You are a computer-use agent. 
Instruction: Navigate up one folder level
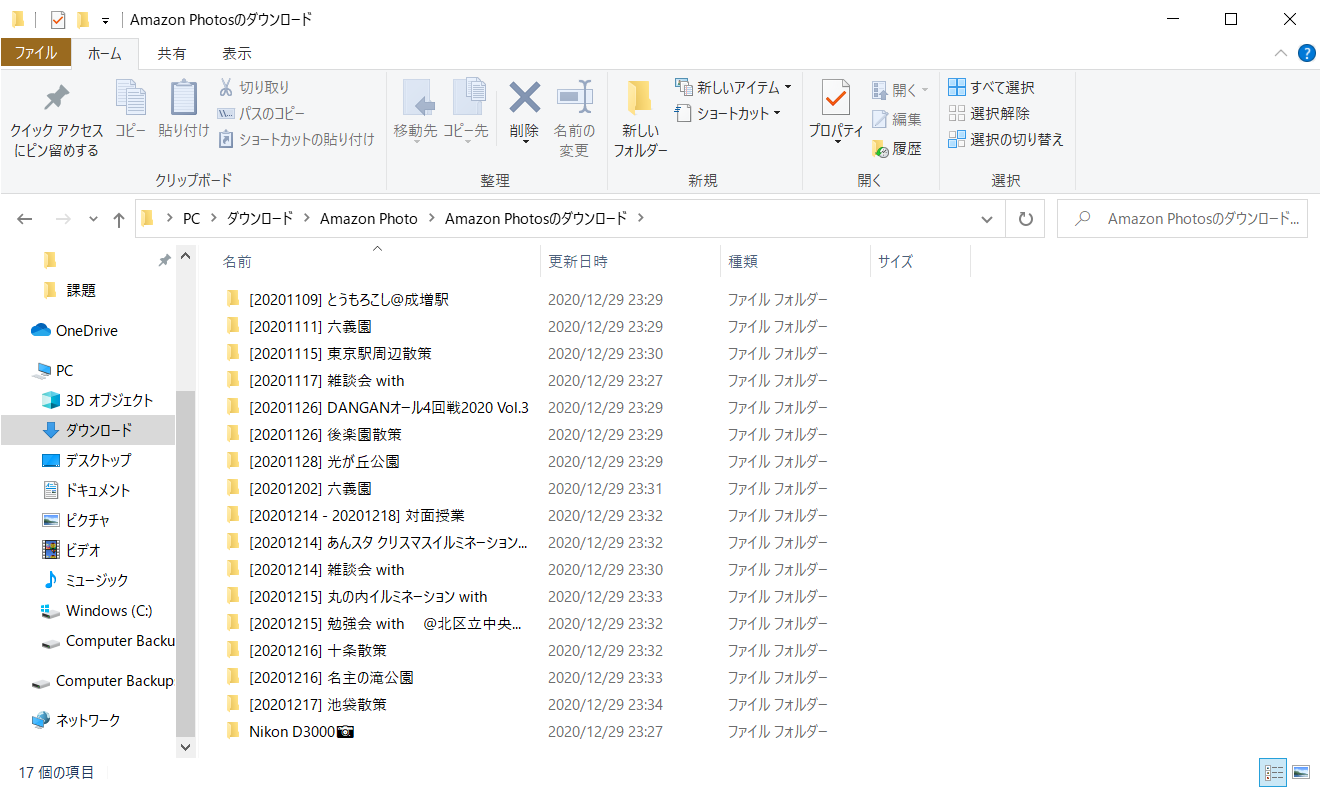tap(119, 219)
